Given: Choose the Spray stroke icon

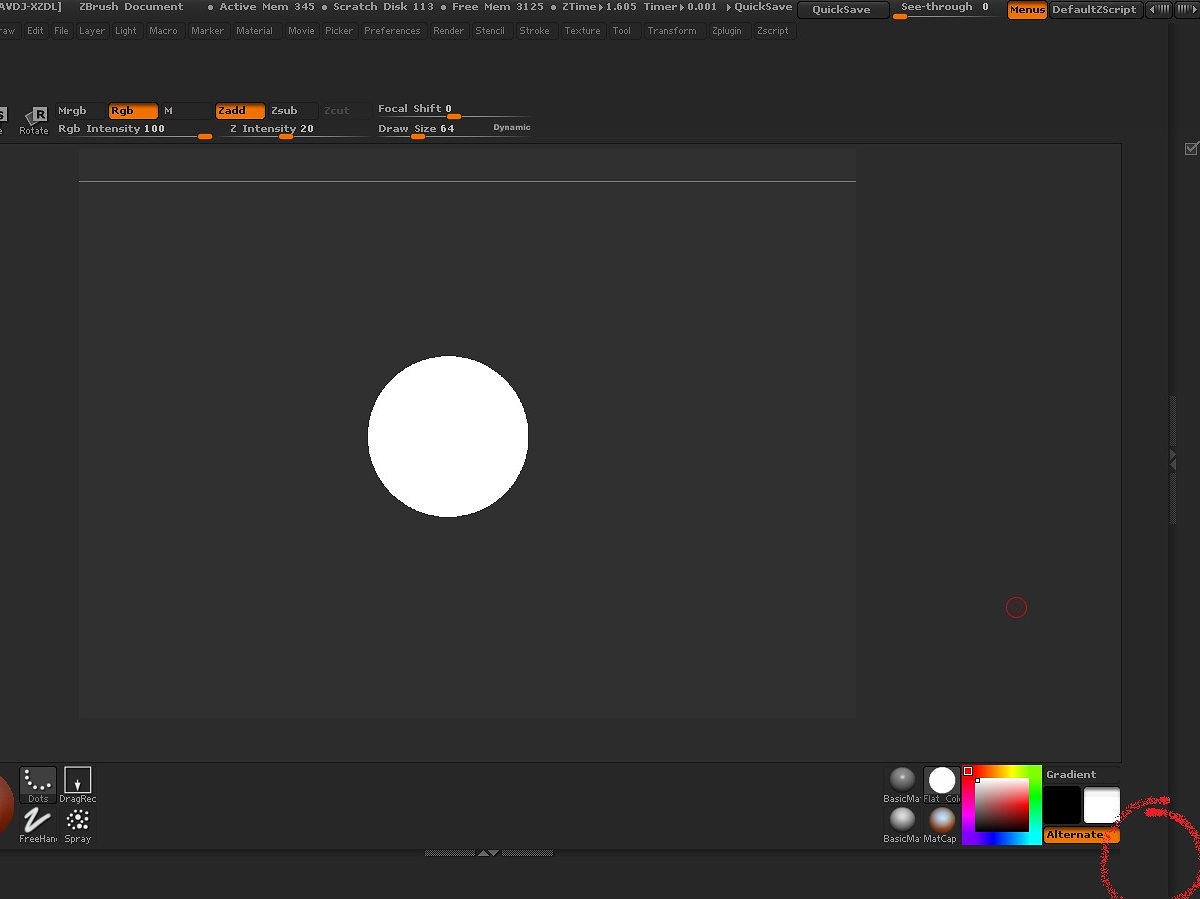Looking at the screenshot, I should coord(78,825).
